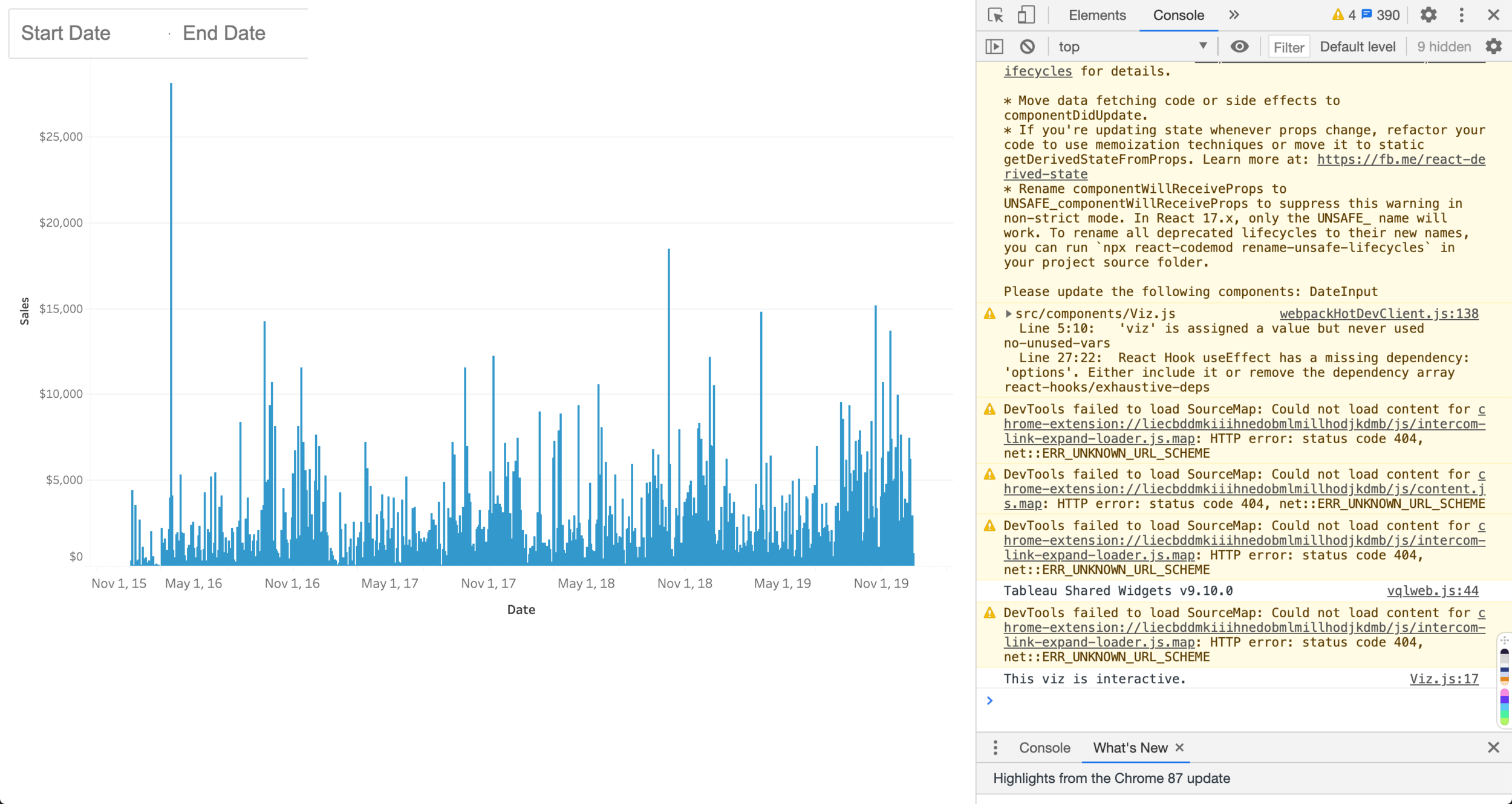Click the Nov 1, 18 axis label
Image resolution: width=1512 pixels, height=804 pixels.
(x=685, y=583)
